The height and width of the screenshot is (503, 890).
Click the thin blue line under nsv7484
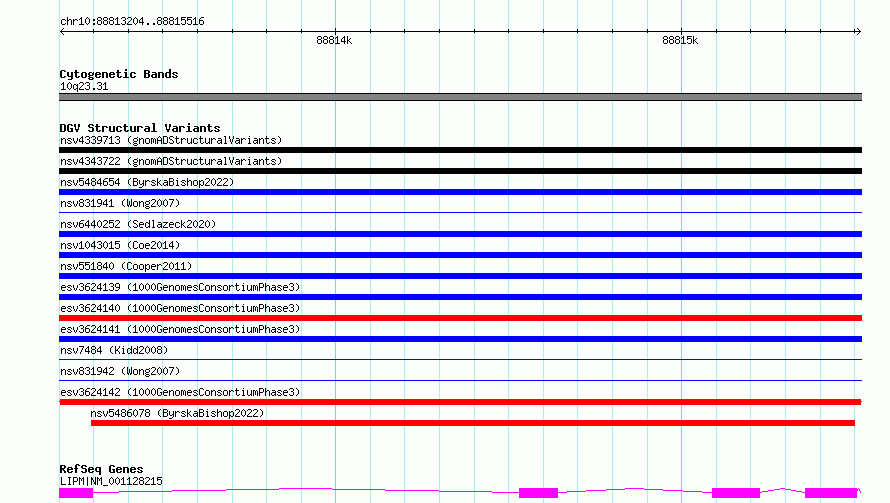[460, 360]
